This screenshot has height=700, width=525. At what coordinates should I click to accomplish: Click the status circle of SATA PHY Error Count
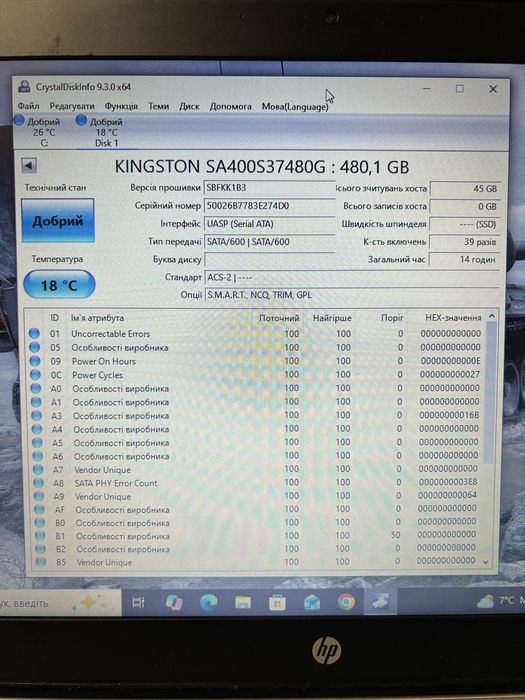click(x=39, y=483)
